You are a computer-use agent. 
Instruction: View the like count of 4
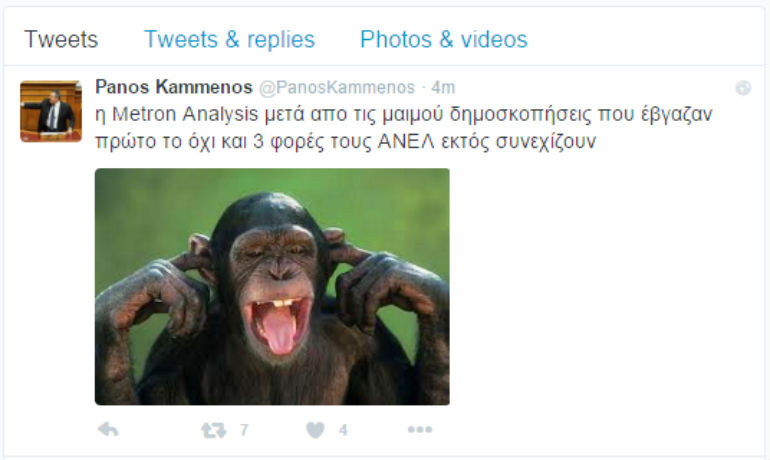[x=343, y=431]
